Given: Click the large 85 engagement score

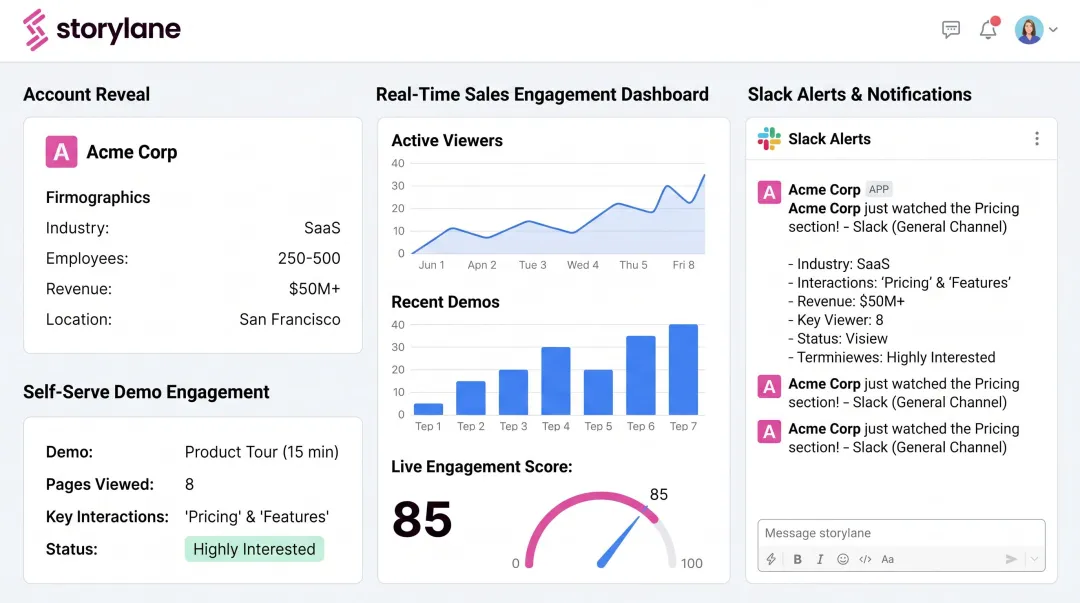Looking at the screenshot, I should point(422,519).
